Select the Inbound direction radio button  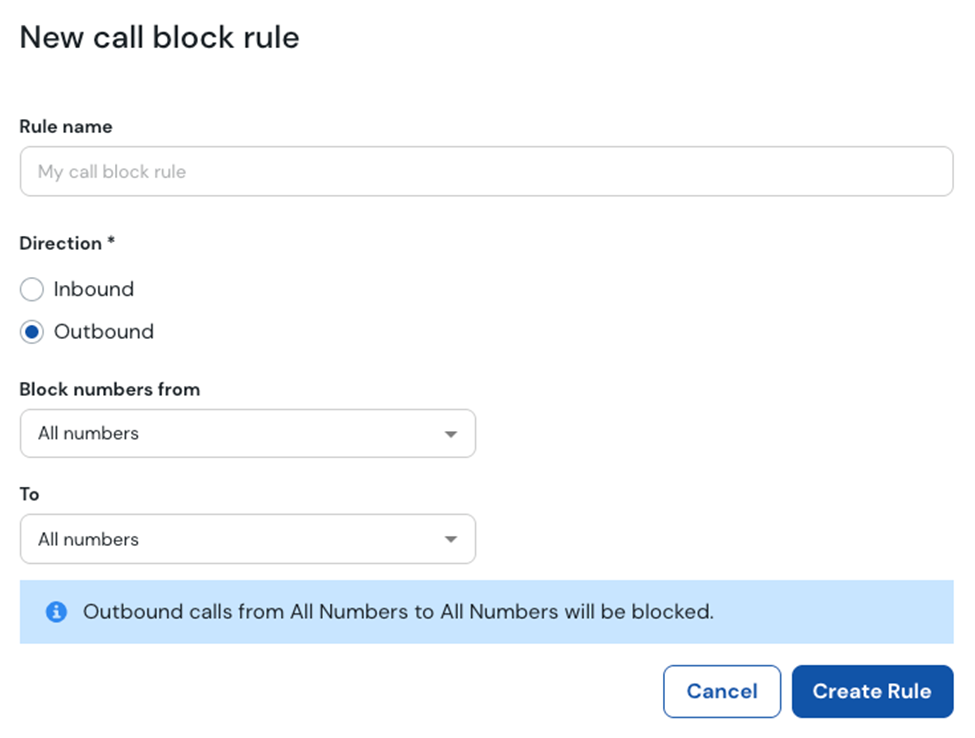tap(32, 290)
